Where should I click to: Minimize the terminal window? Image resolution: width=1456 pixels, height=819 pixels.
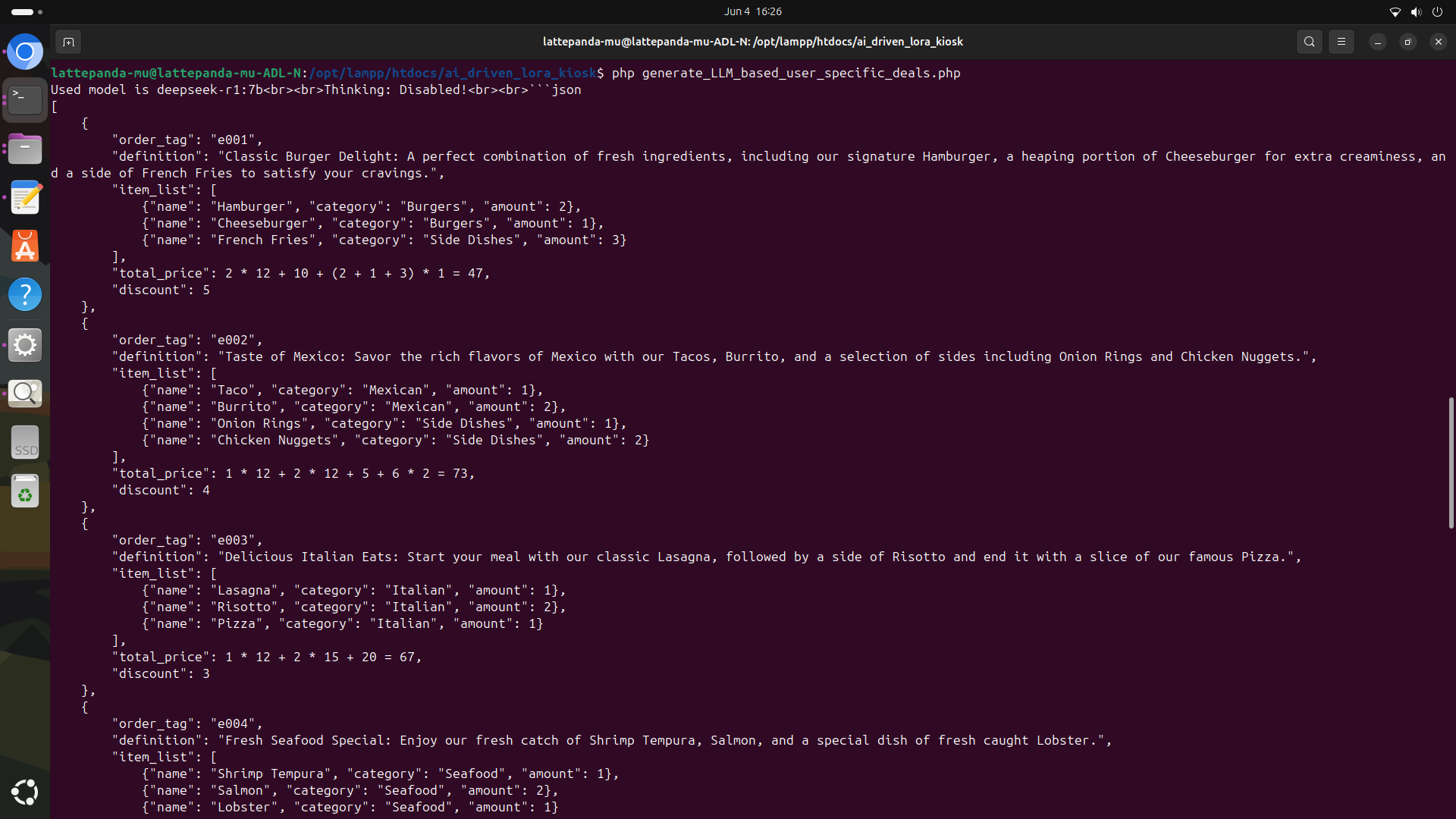(x=1378, y=42)
